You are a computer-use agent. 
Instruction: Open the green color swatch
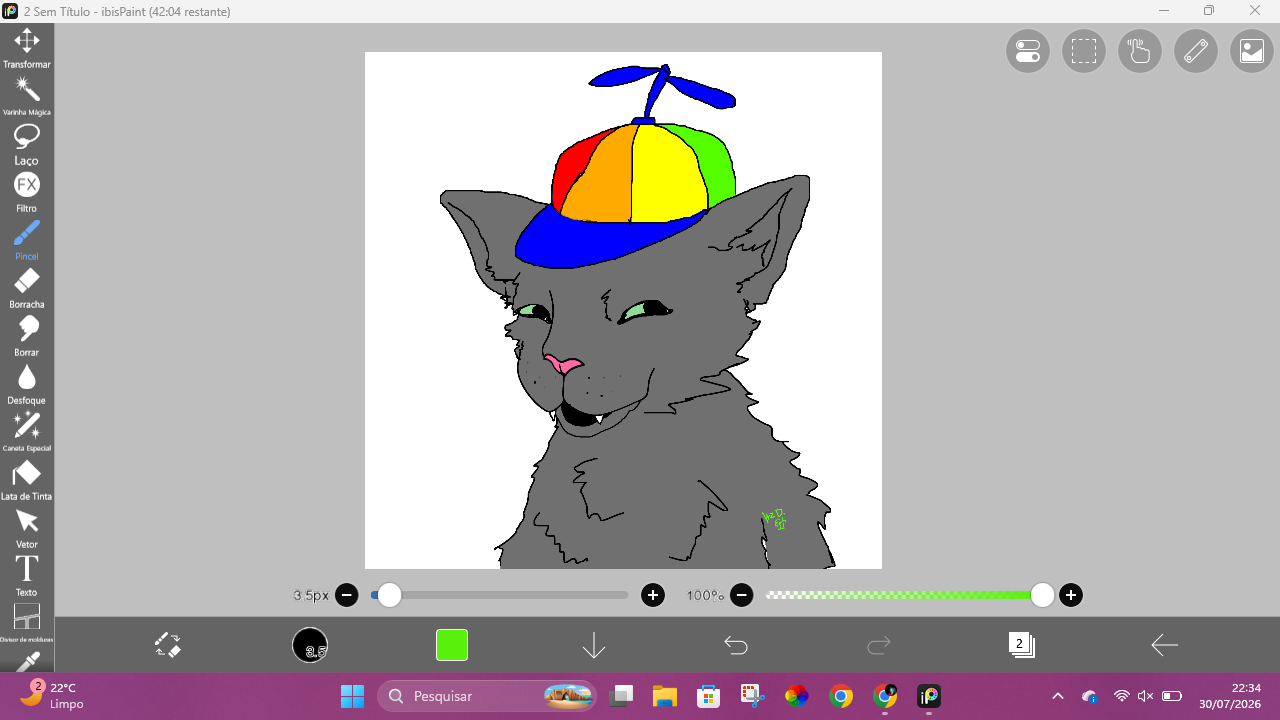(x=452, y=645)
